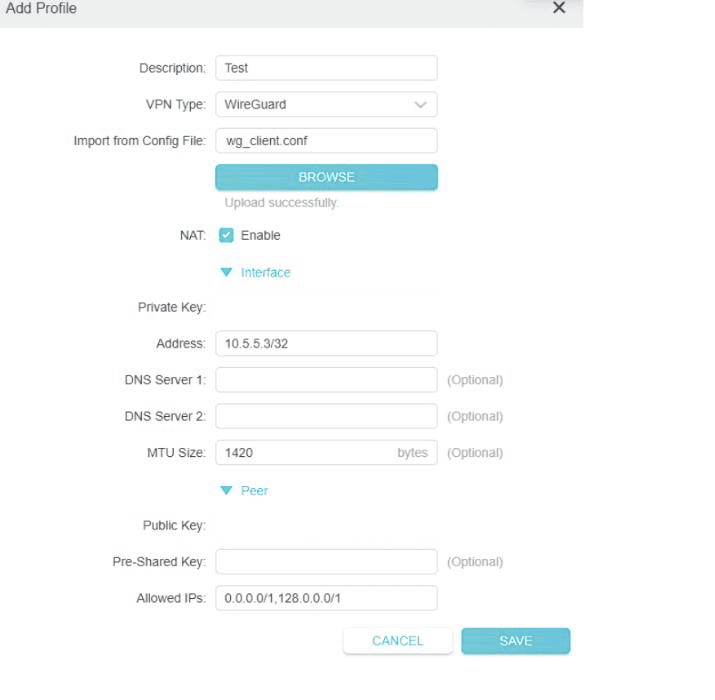
Task: Click the DNS Server 1 input field
Action: point(326,380)
